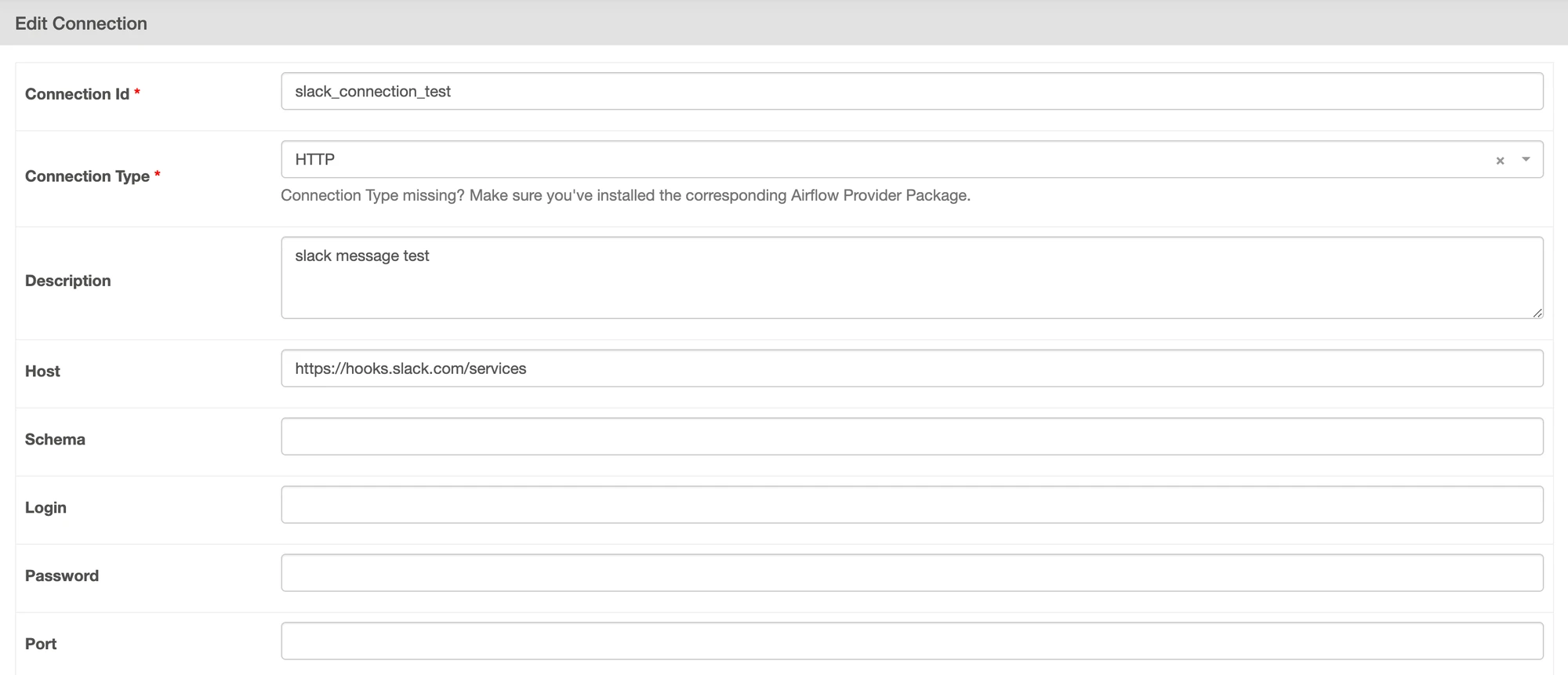Click the empty Port field

click(912, 641)
